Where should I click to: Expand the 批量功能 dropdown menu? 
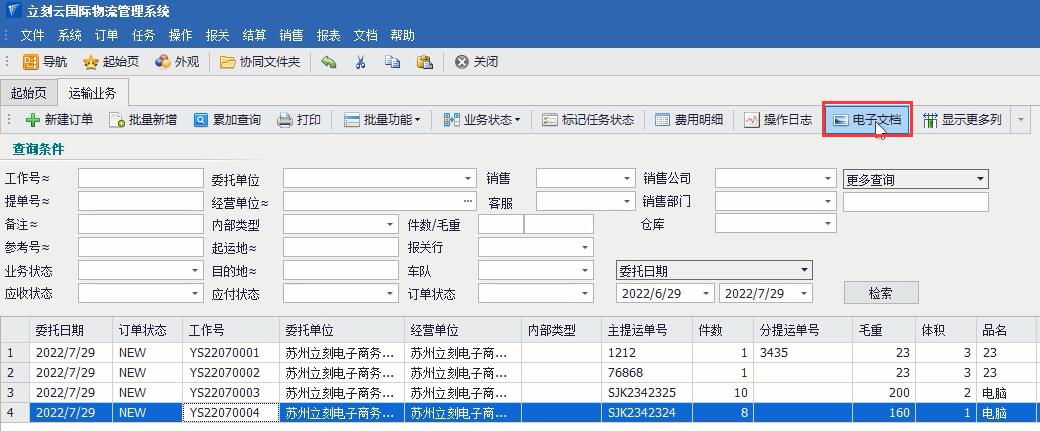pos(382,120)
